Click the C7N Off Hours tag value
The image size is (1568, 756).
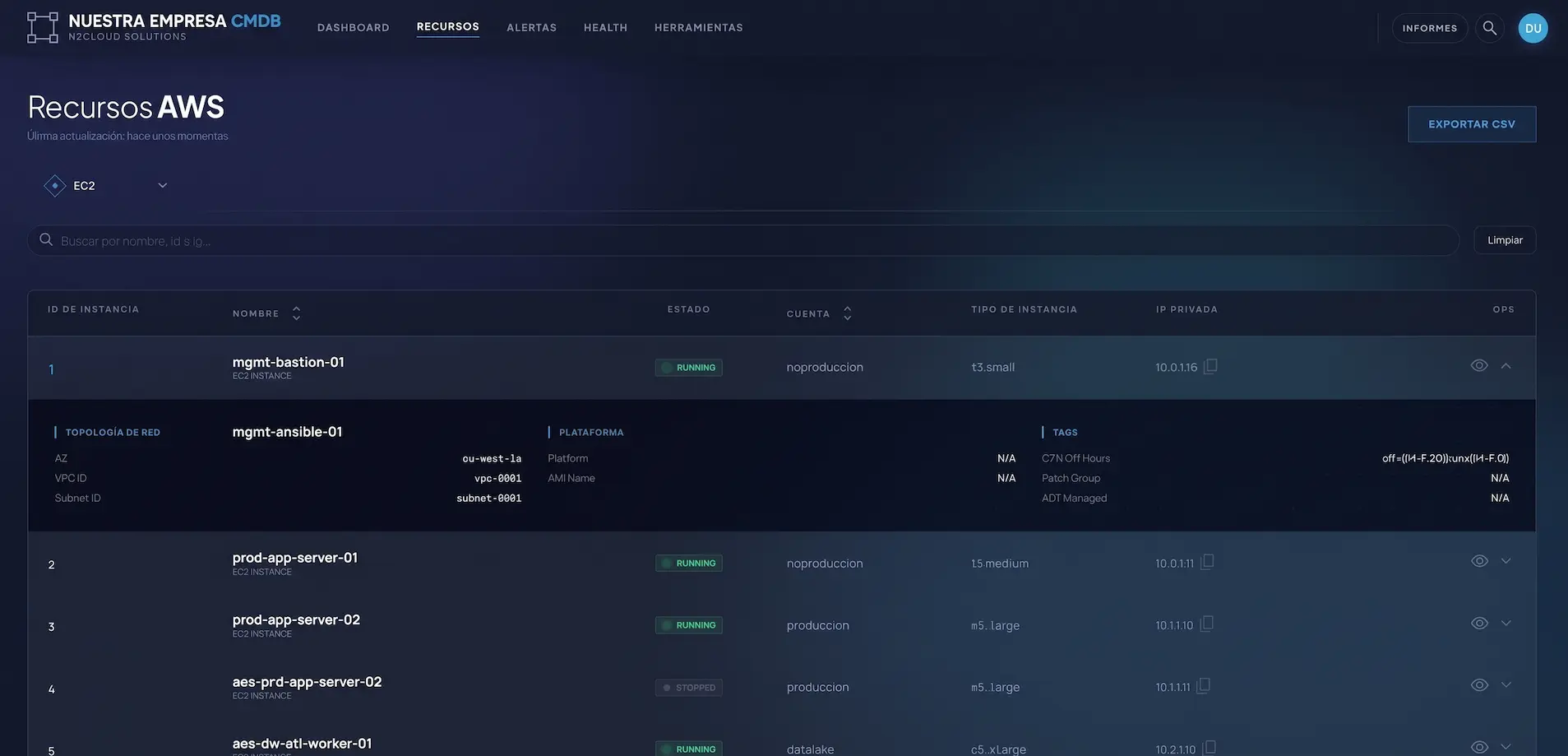point(1445,458)
